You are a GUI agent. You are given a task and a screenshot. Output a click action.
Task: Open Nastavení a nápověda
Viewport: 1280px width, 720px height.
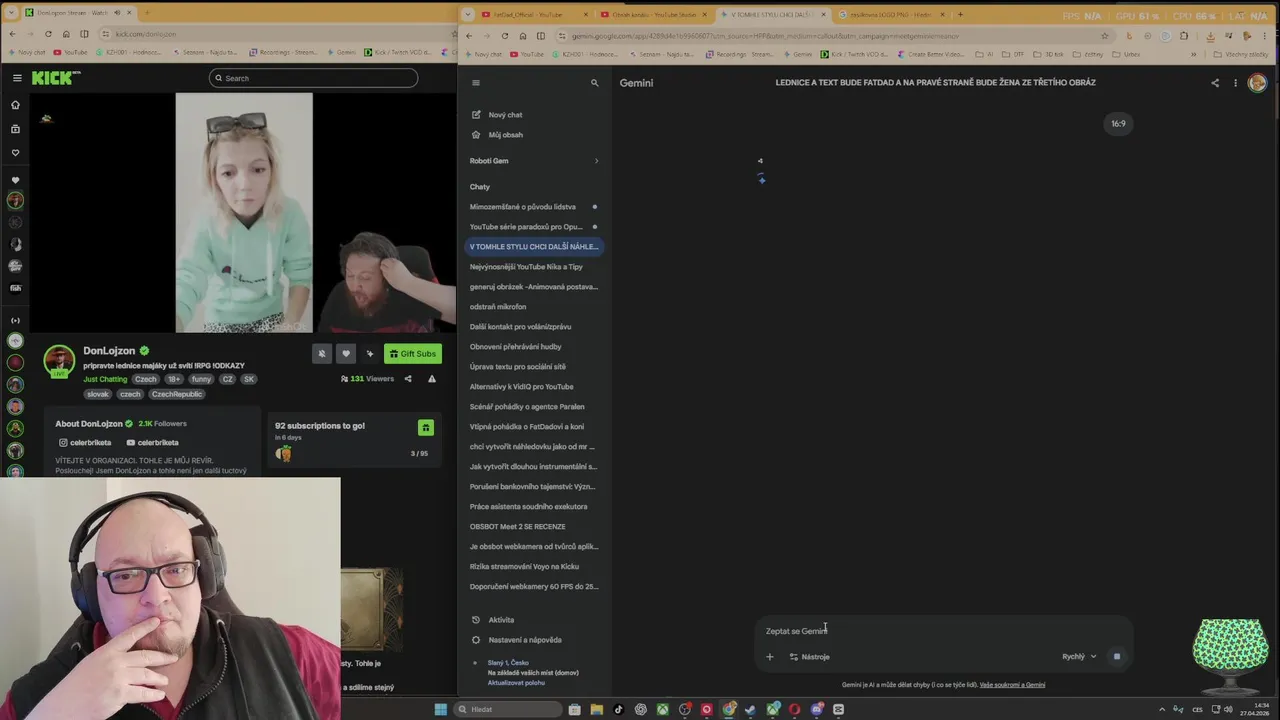516,640
